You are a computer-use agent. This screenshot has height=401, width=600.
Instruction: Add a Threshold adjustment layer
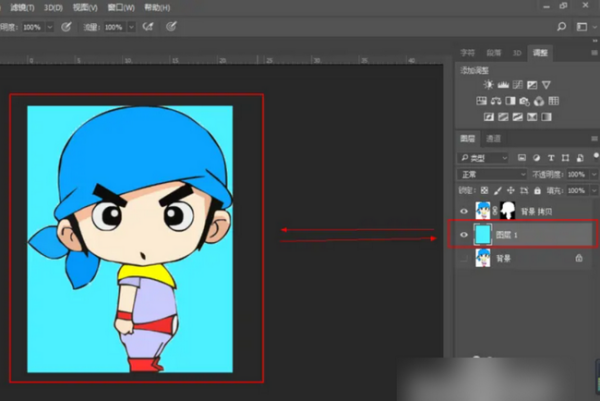pos(517,117)
